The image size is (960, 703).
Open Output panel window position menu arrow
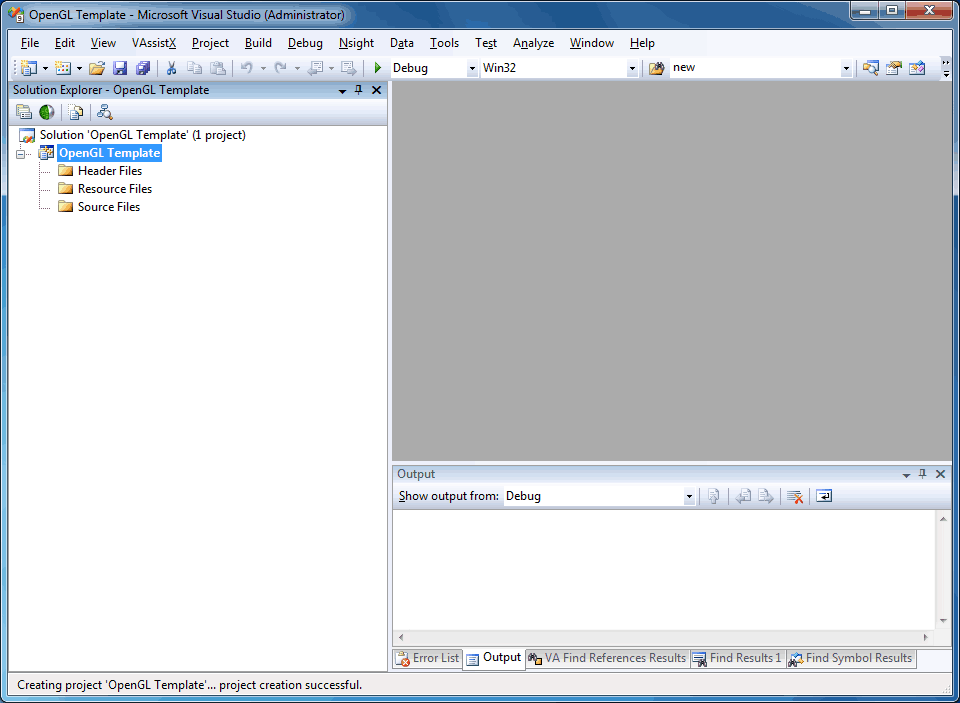point(906,475)
